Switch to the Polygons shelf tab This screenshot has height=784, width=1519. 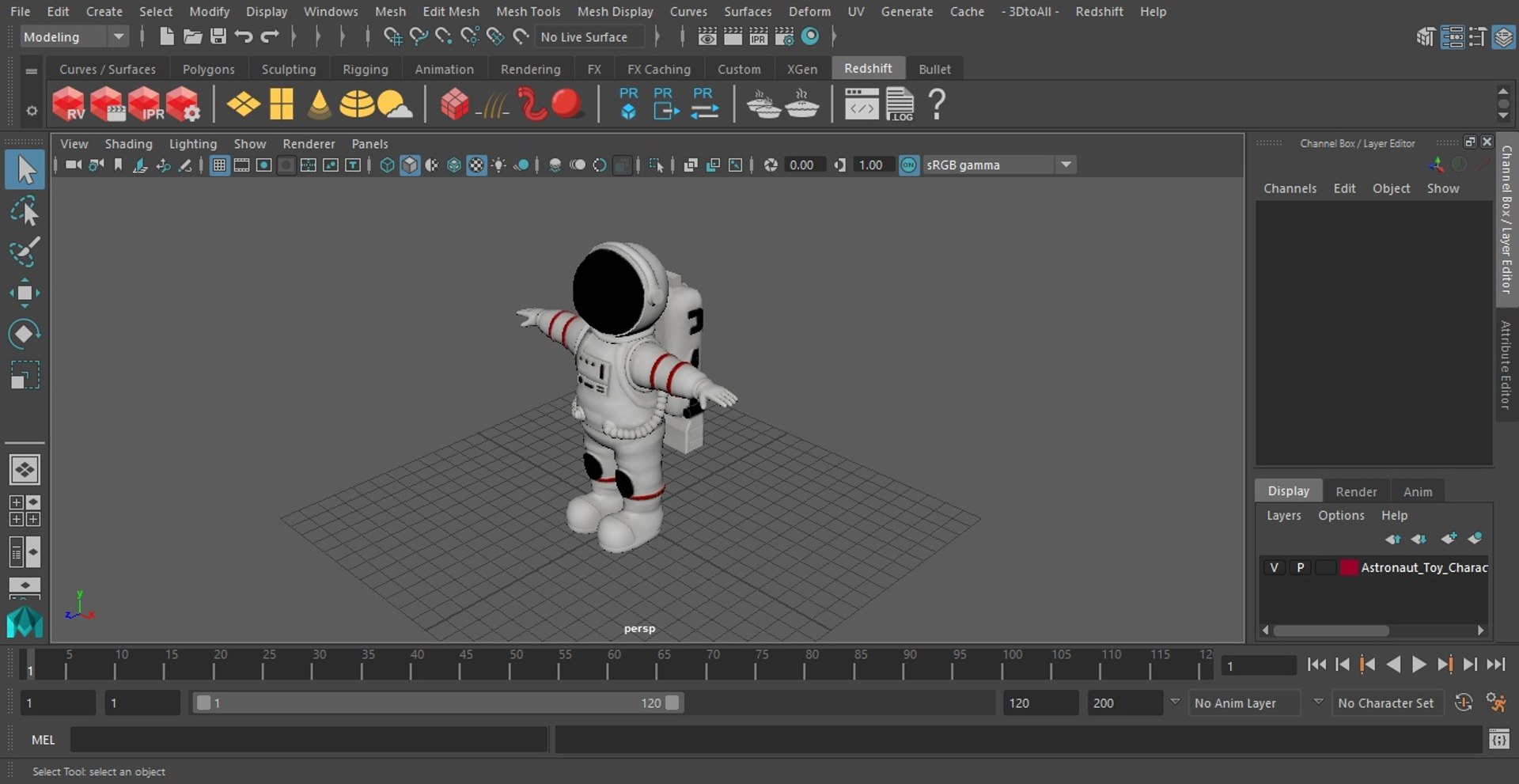point(209,70)
